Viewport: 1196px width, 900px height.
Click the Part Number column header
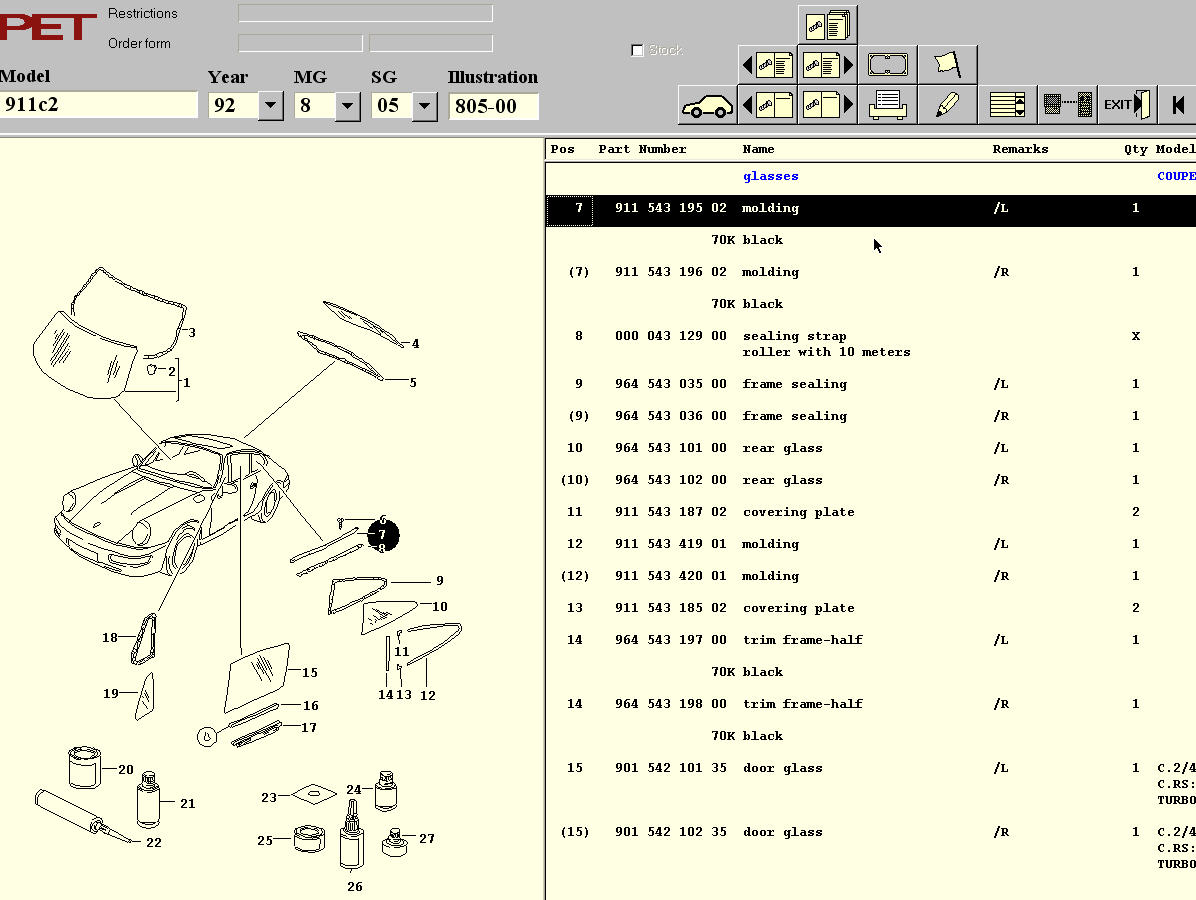tap(642, 149)
